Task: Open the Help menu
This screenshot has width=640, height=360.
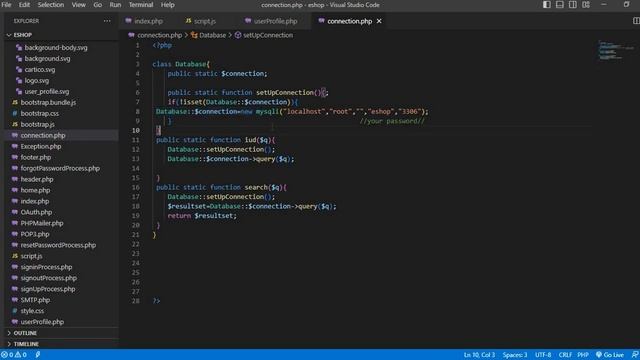Action: pos(167,5)
